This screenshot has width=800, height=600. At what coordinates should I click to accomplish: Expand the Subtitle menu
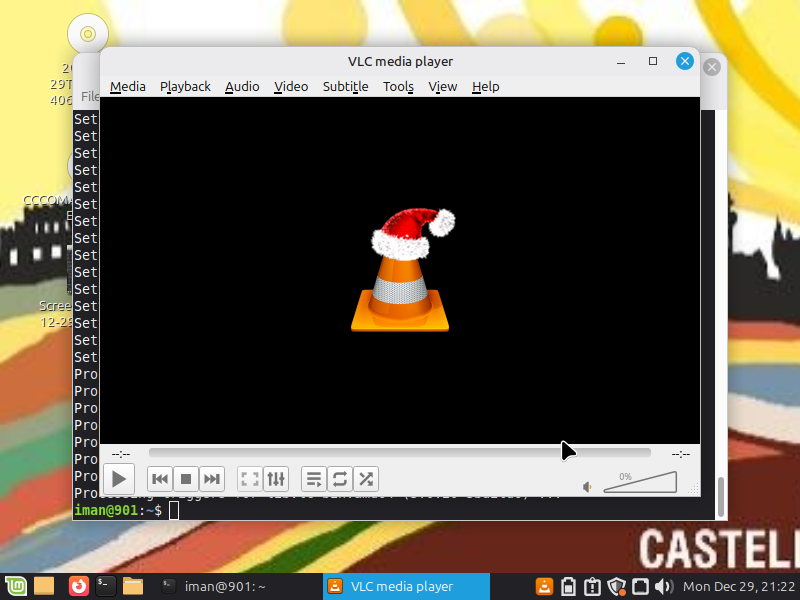[345, 87]
